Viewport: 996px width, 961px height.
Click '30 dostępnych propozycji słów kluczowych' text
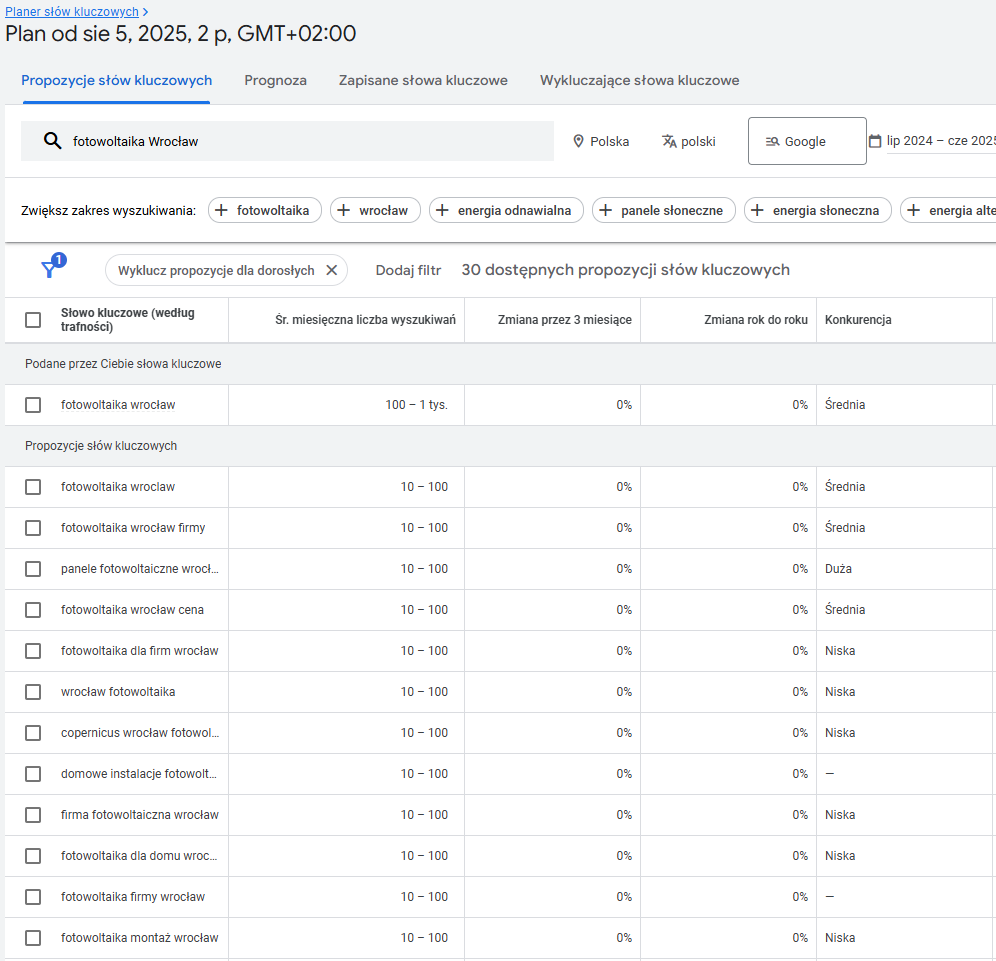[x=626, y=270]
